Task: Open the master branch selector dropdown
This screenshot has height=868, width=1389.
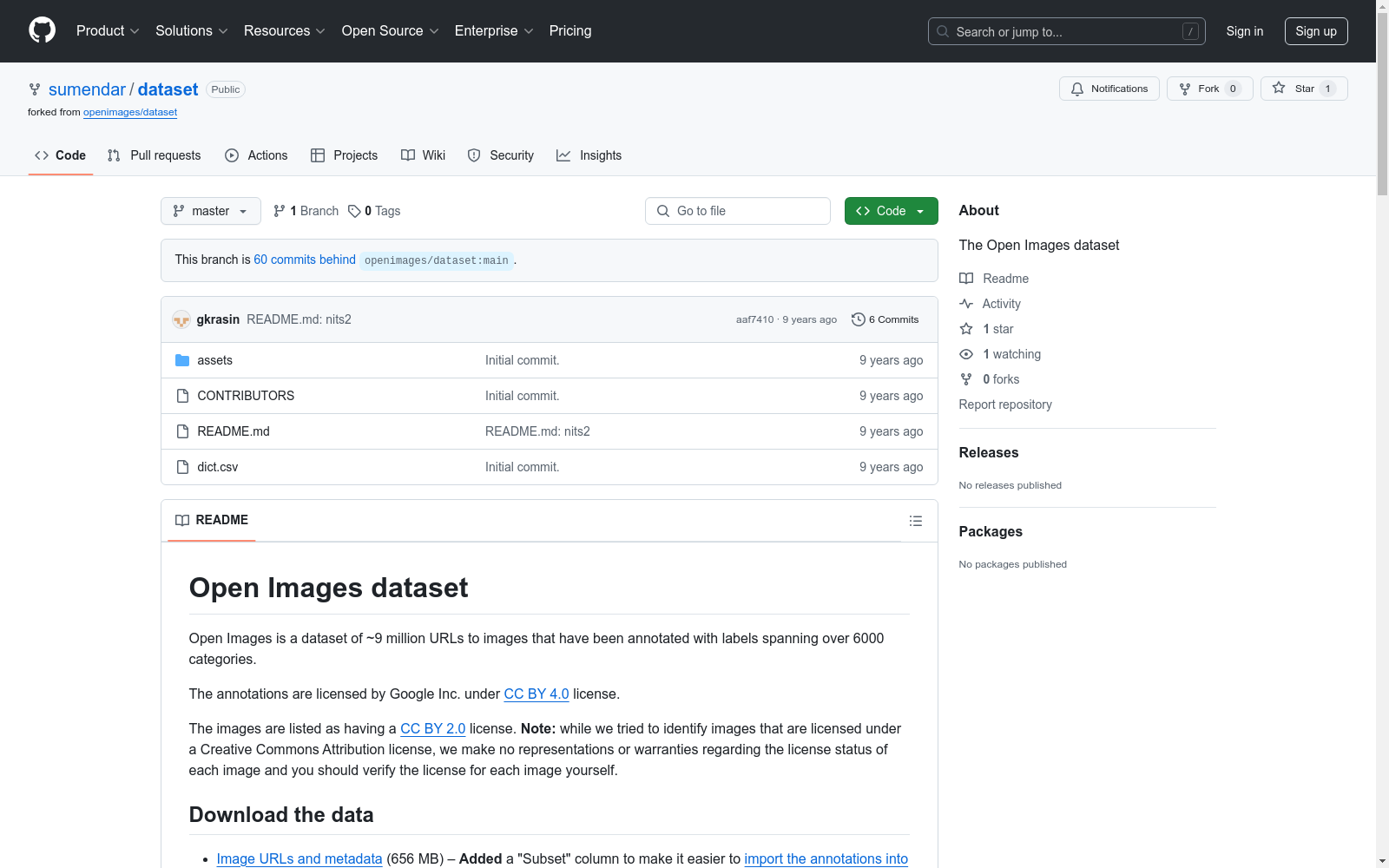Action: click(x=211, y=211)
